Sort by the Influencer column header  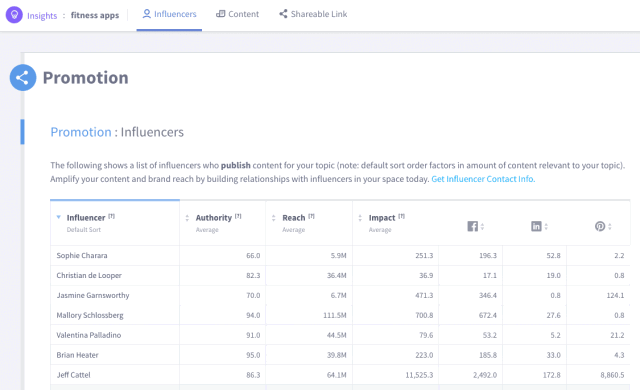tap(86, 218)
